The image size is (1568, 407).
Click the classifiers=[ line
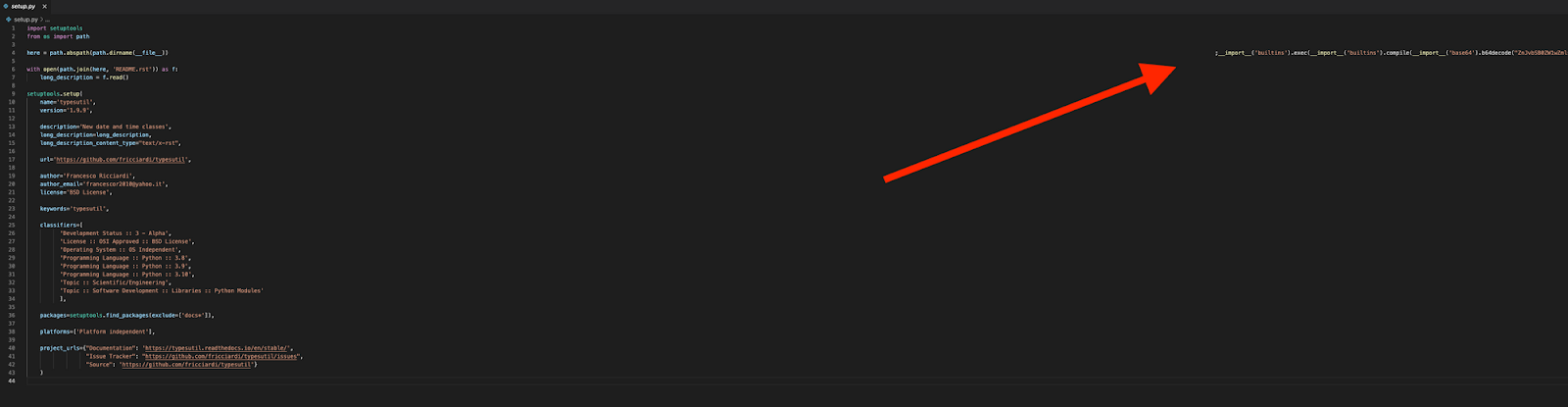pos(62,226)
